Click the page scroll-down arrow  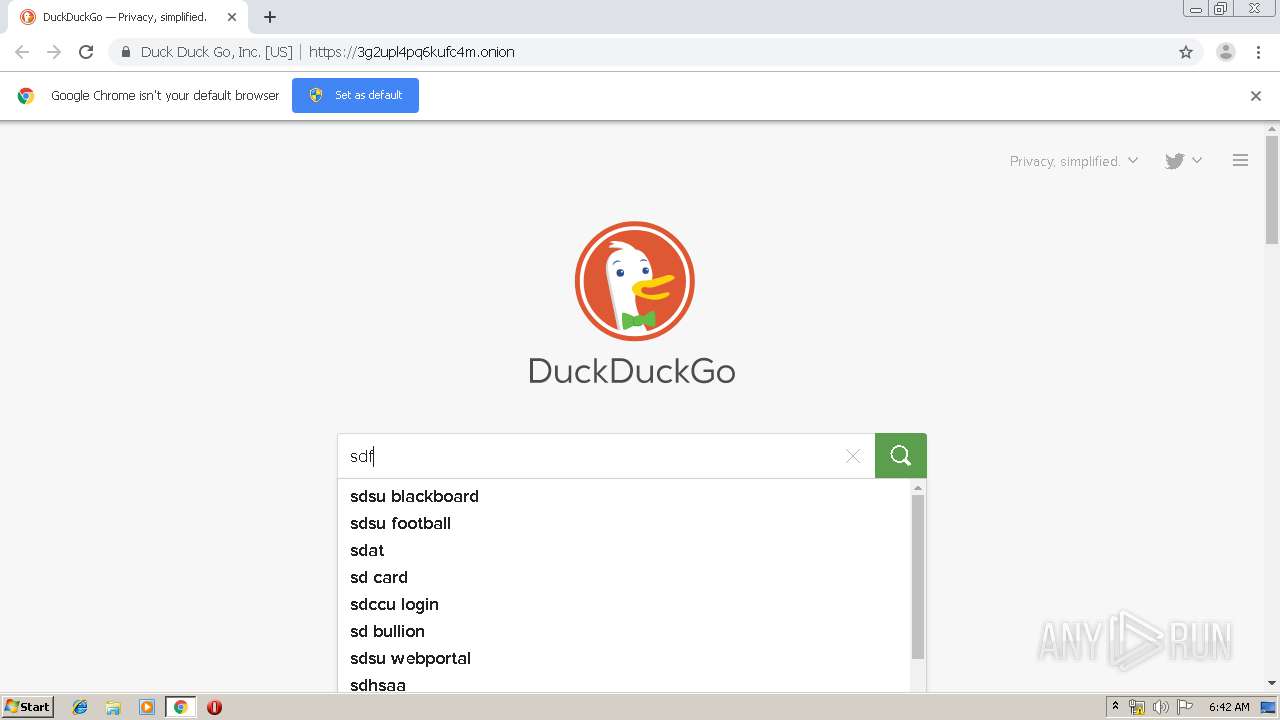1272,684
